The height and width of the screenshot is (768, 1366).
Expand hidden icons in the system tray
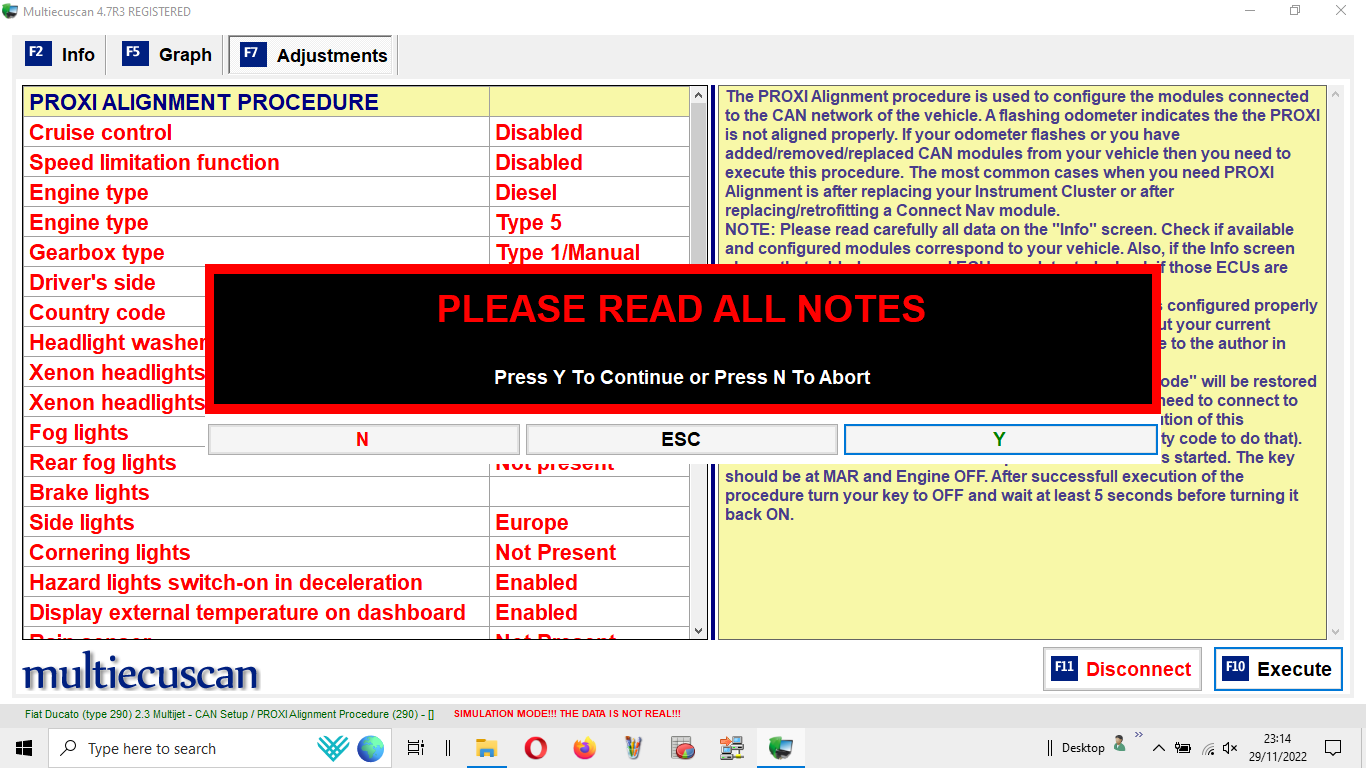pos(1158,747)
